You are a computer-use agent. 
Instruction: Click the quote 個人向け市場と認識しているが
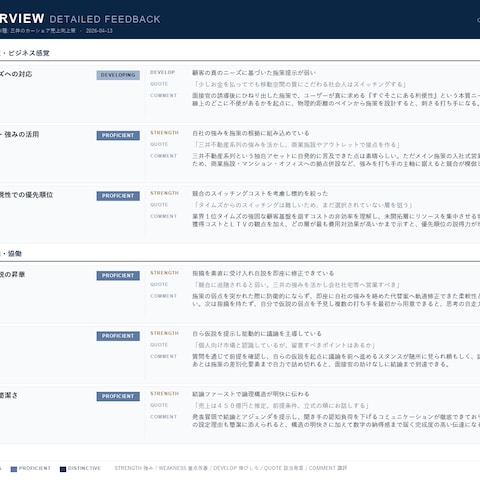click(284, 345)
